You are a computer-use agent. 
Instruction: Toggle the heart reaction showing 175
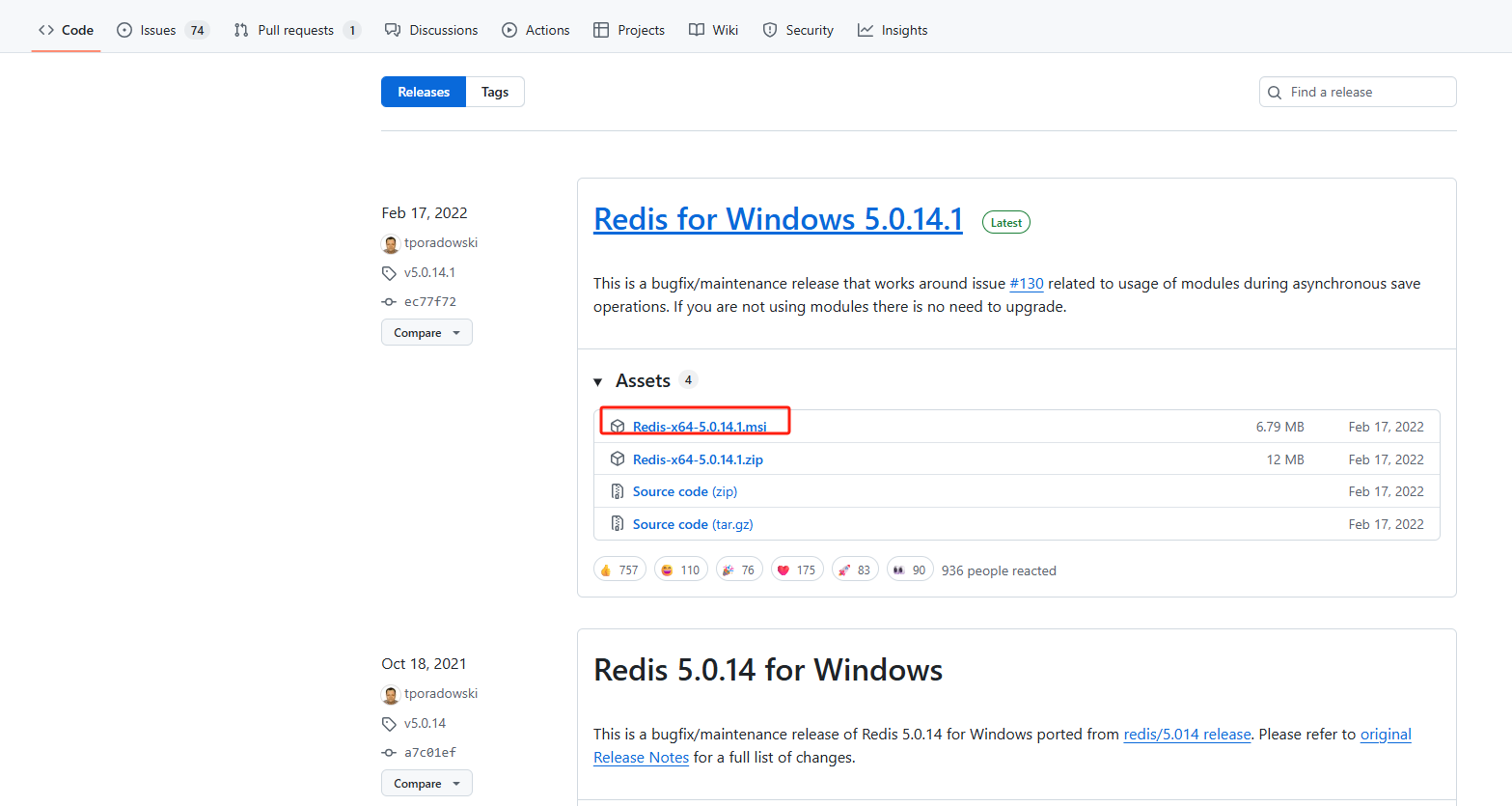click(797, 570)
